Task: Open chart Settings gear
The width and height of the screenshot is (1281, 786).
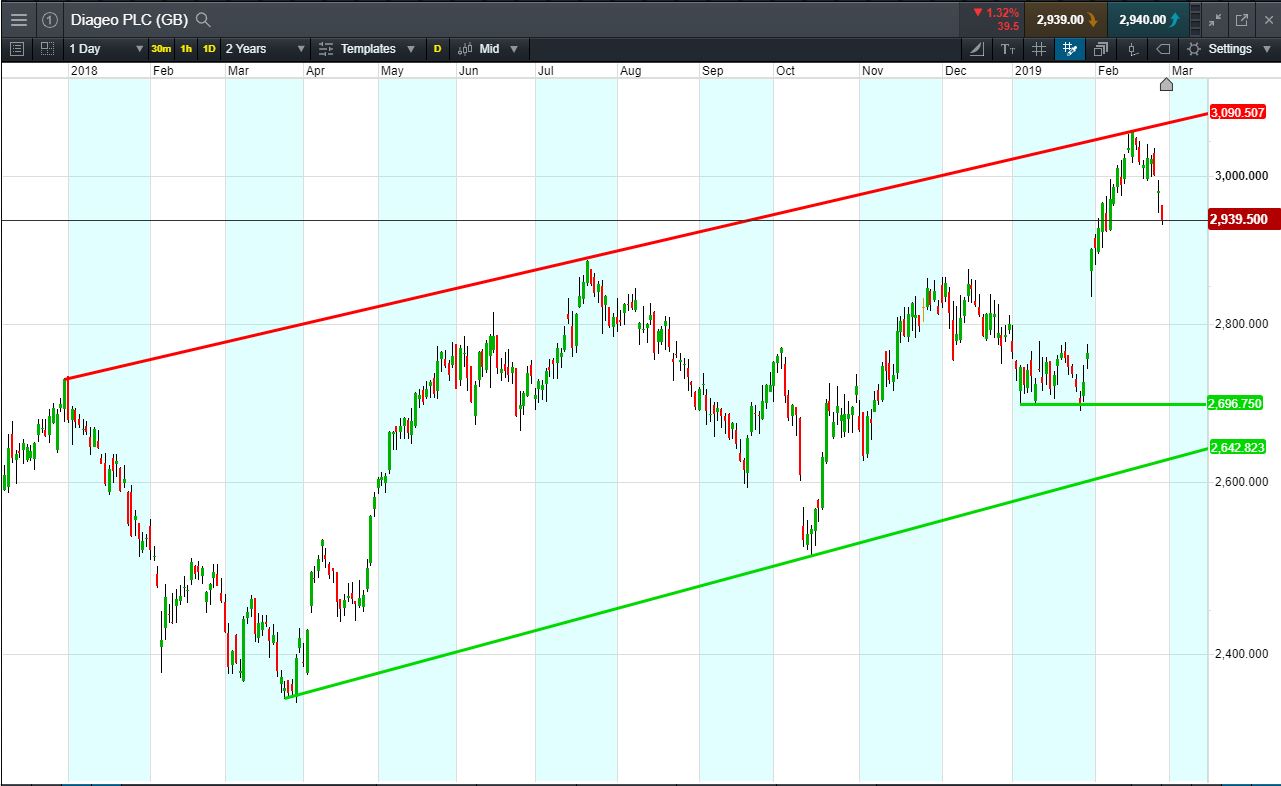Action: (x=1194, y=48)
